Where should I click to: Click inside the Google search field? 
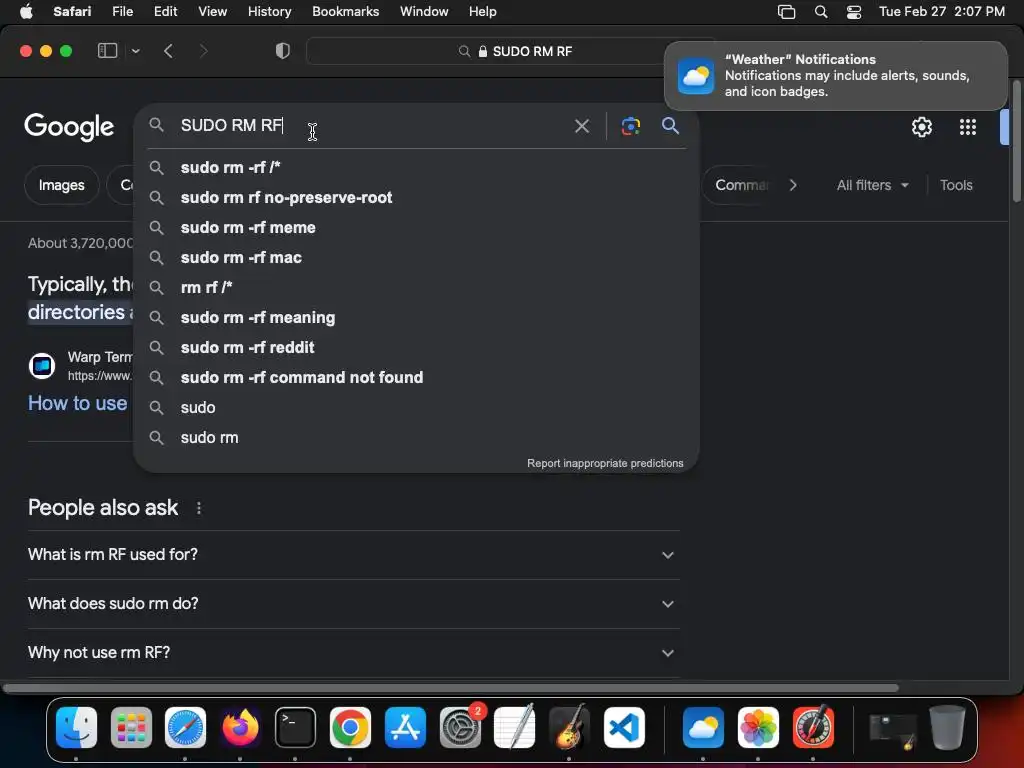pyautogui.click(x=372, y=125)
